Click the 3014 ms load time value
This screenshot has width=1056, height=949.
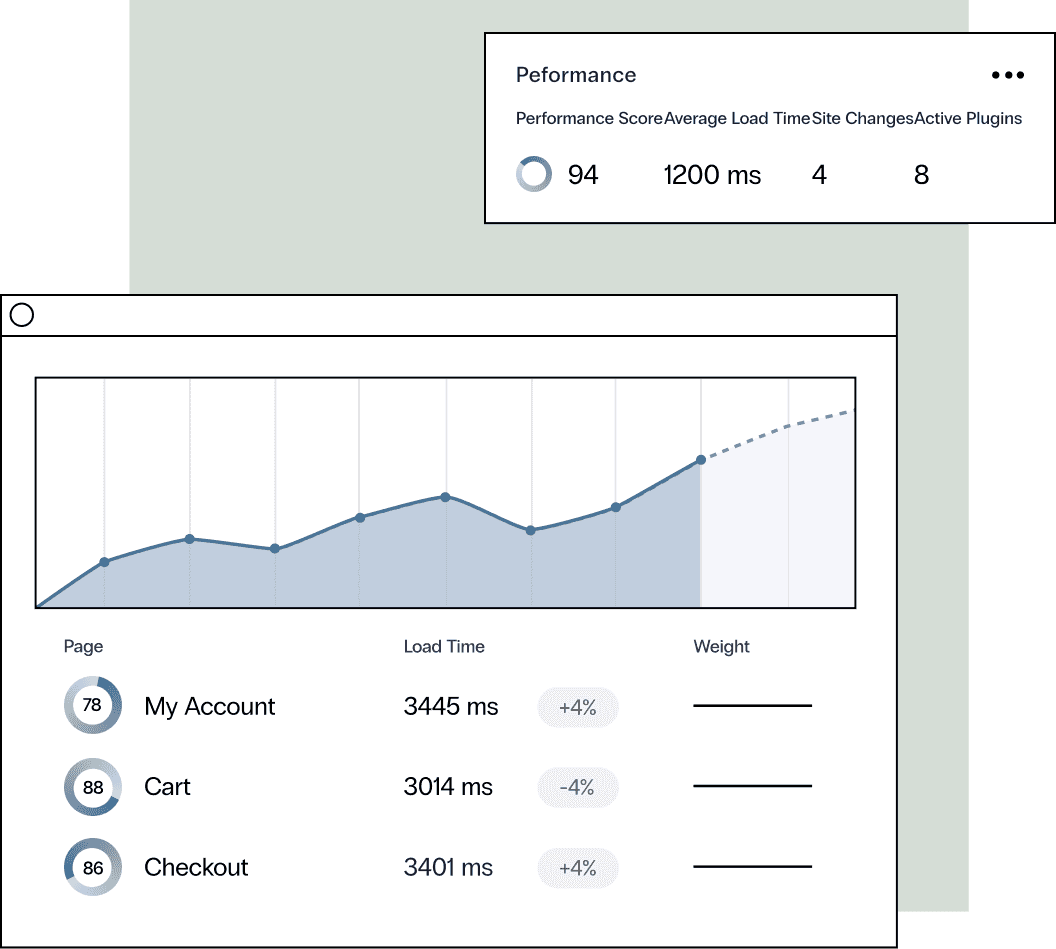448,787
